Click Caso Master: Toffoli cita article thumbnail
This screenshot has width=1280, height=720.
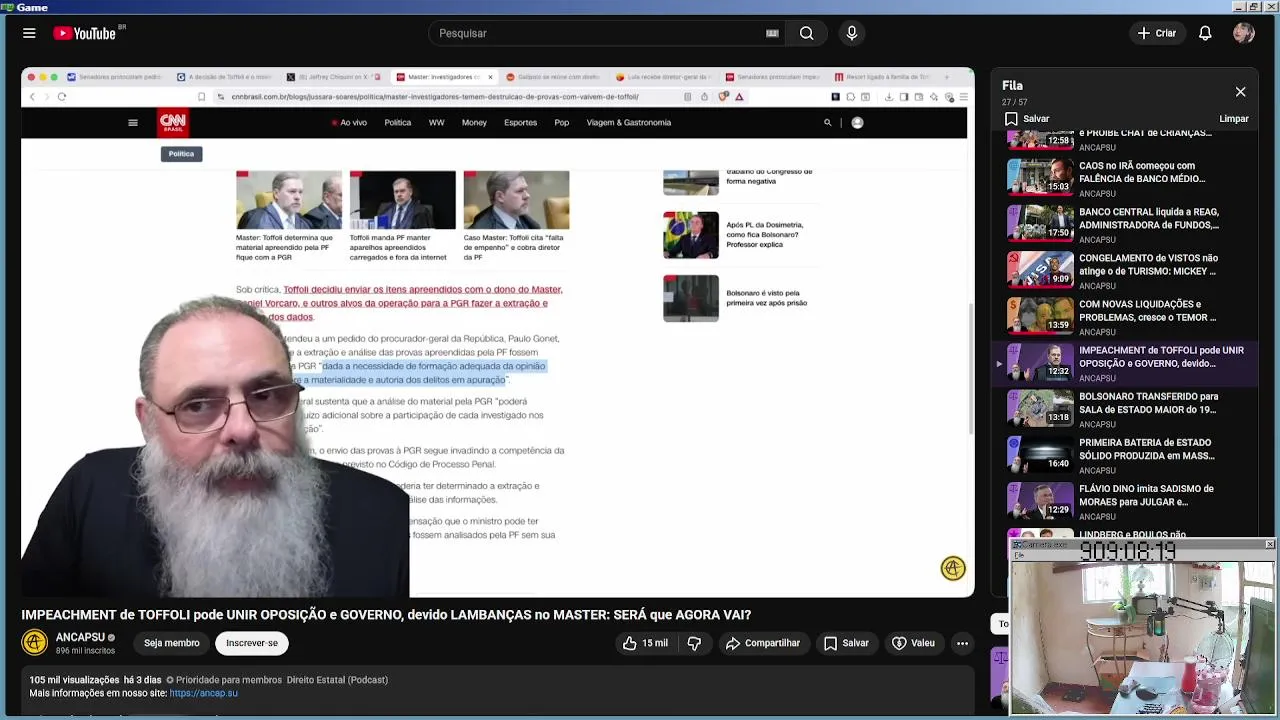tap(516, 200)
